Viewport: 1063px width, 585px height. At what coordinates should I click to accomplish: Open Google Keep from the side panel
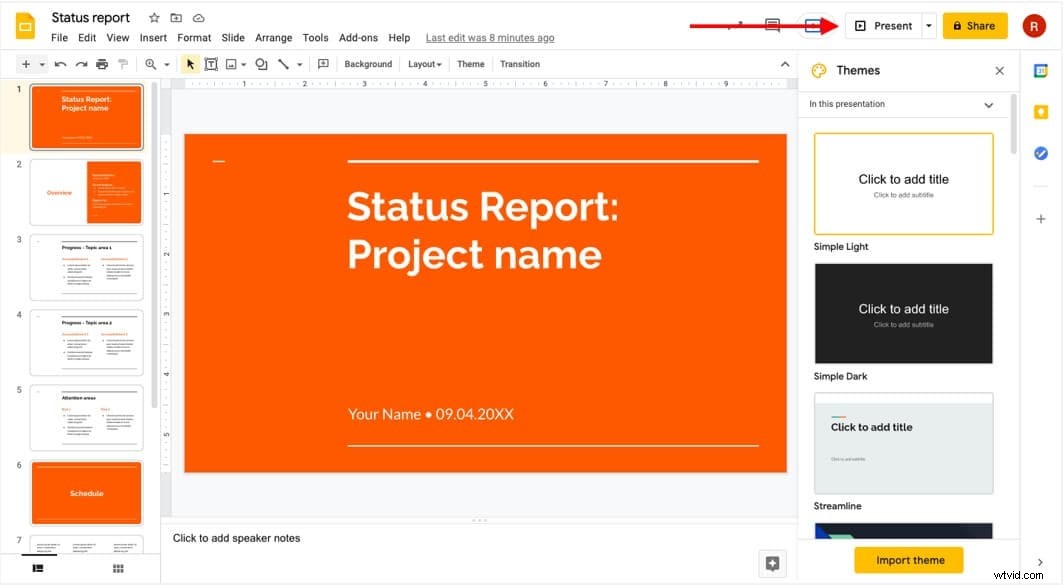(x=1040, y=111)
